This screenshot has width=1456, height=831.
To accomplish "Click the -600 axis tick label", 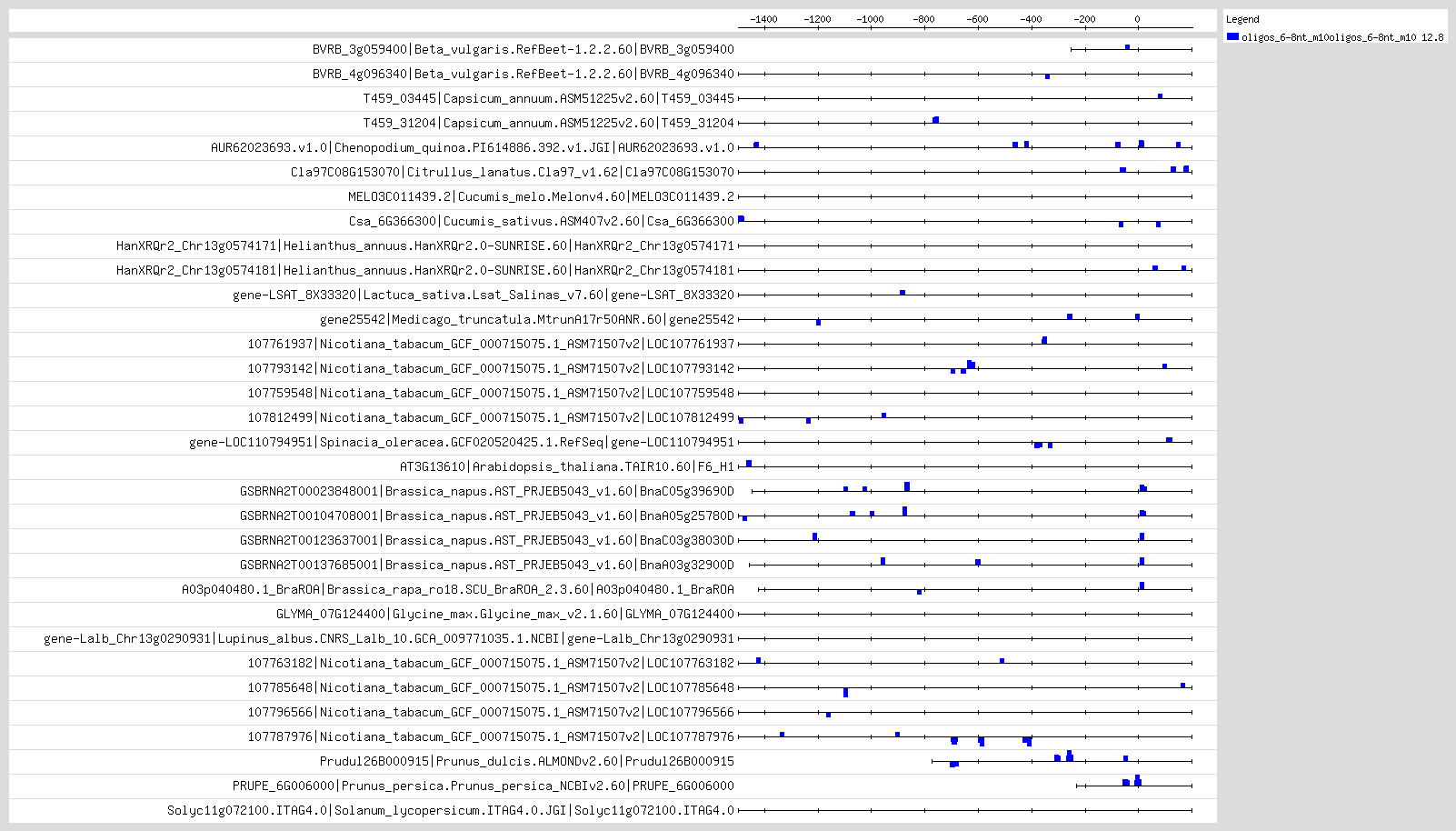I will (977, 19).
